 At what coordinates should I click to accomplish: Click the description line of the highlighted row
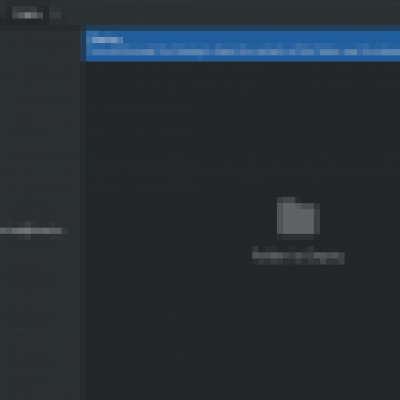pos(246,52)
